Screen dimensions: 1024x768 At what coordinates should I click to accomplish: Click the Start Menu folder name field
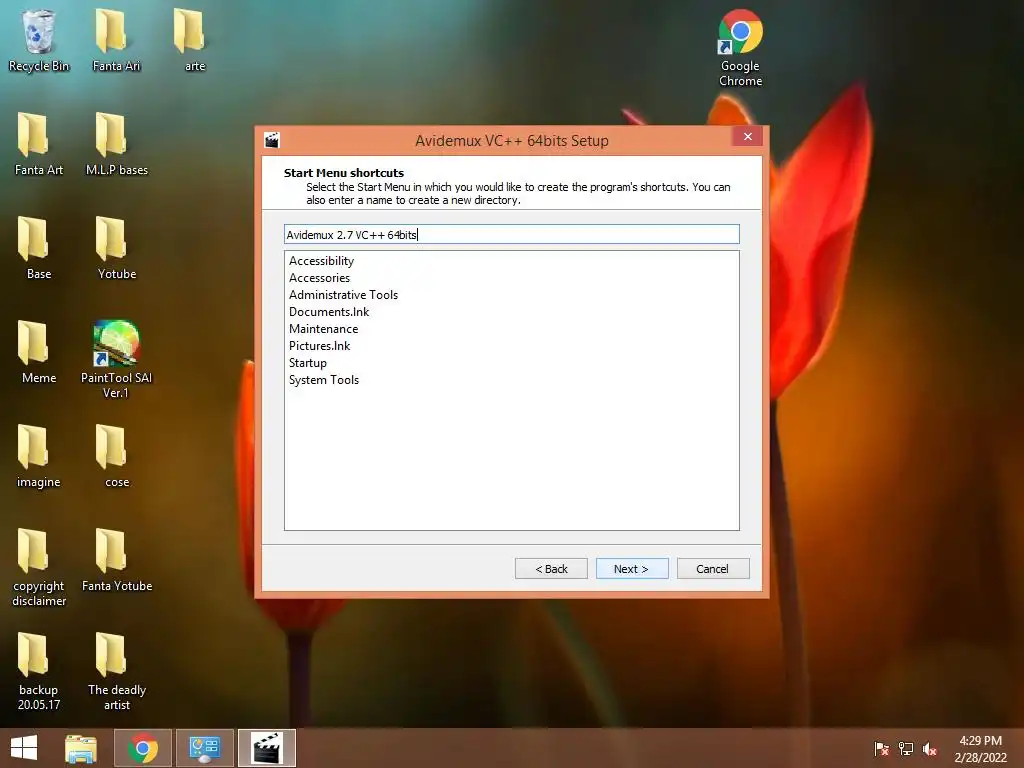click(511, 234)
